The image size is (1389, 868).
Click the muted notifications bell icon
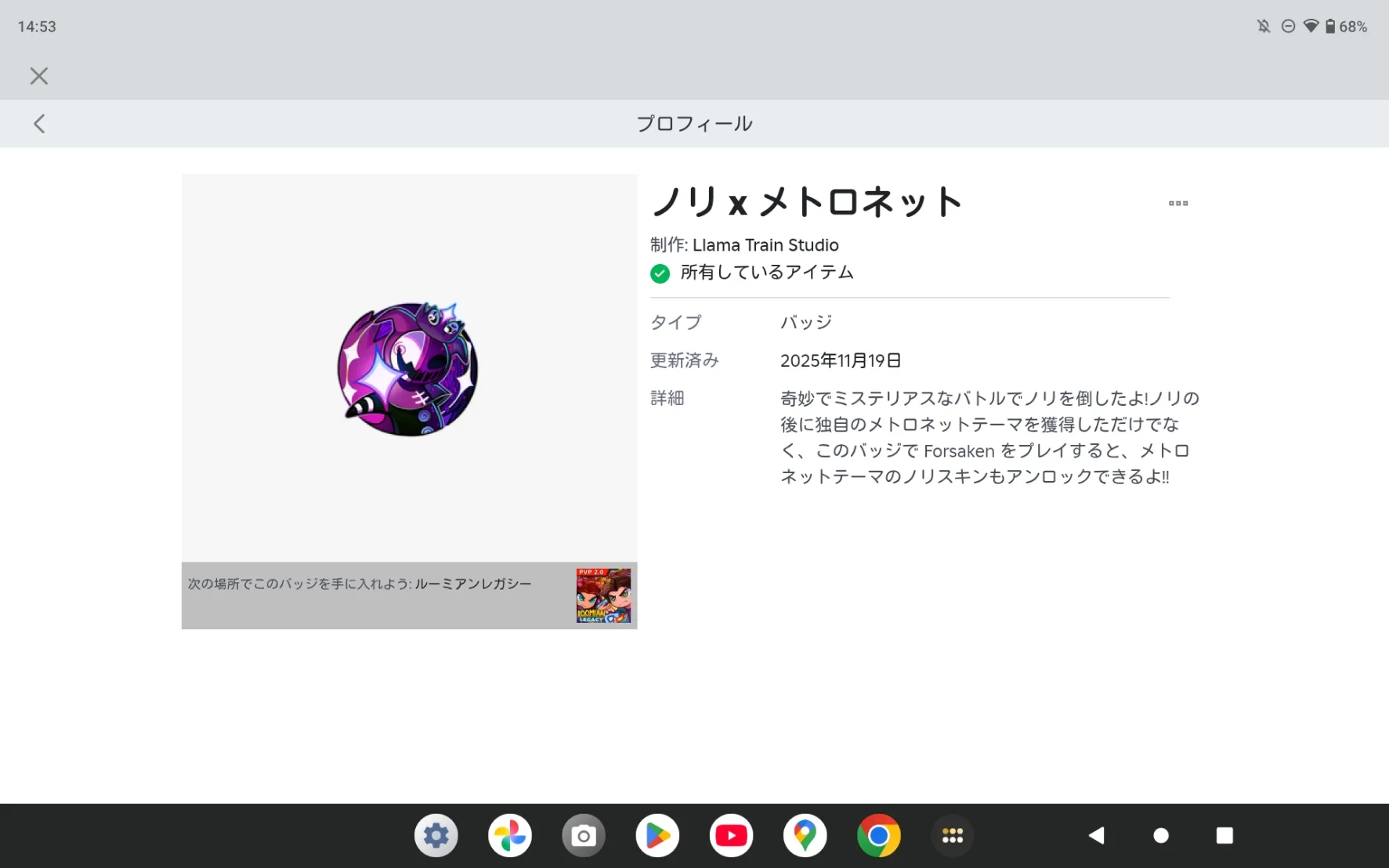click(1264, 27)
